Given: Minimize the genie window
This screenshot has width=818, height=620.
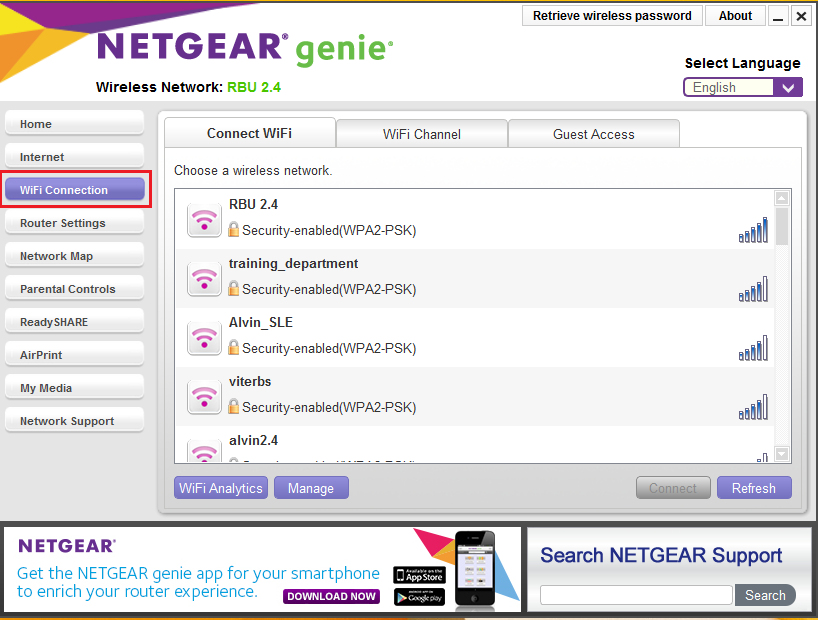Looking at the screenshot, I should [x=778, y=16].
